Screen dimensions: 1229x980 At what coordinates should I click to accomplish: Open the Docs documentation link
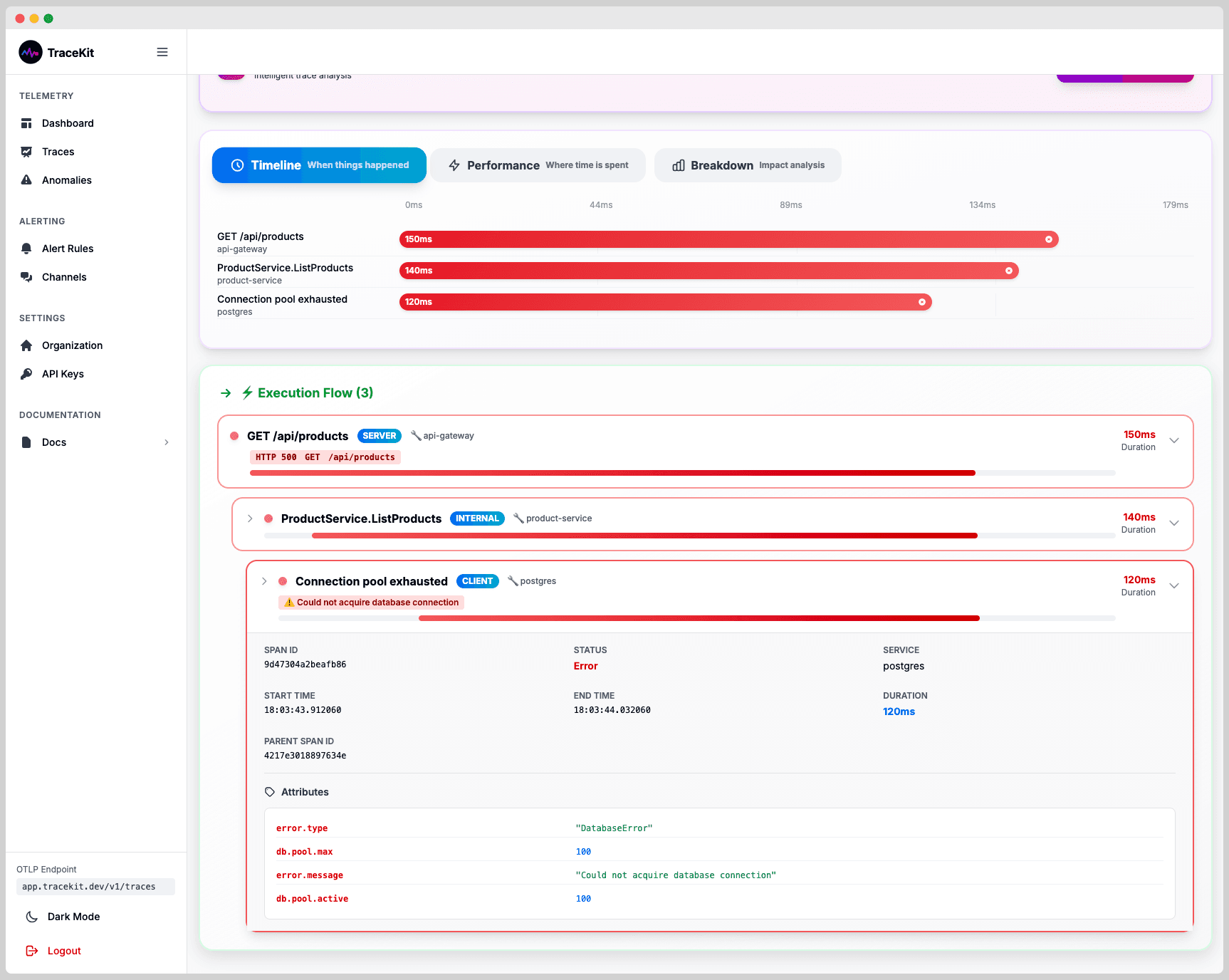click(54, 442)
